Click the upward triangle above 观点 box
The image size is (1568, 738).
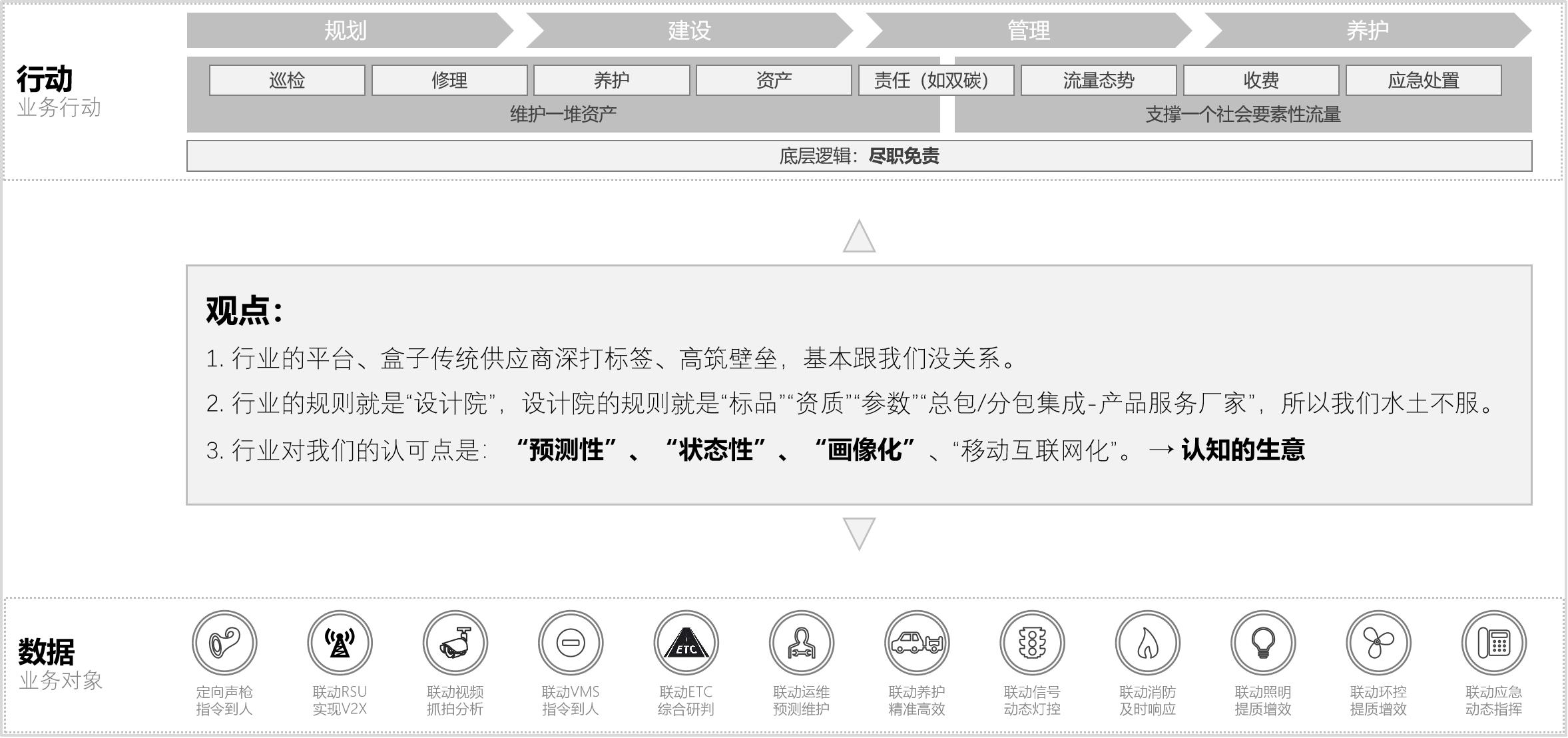point(859,238)
